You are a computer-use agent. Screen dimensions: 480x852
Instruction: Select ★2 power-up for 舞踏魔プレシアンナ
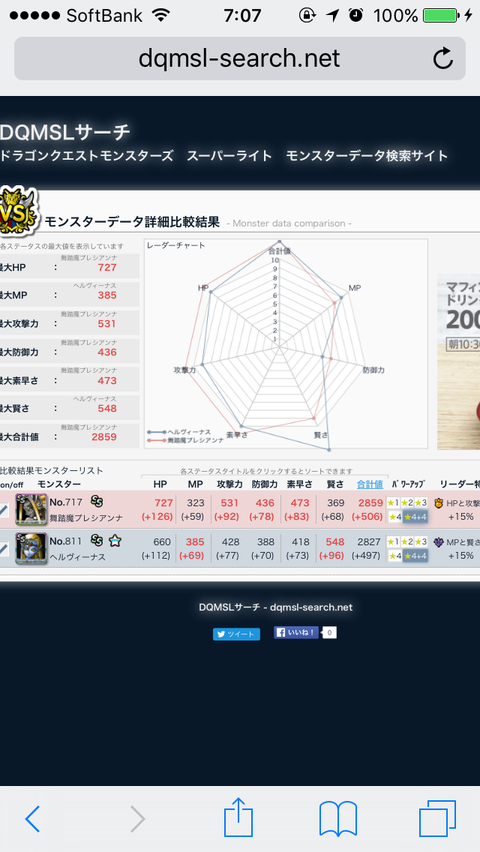coord(407,503)
